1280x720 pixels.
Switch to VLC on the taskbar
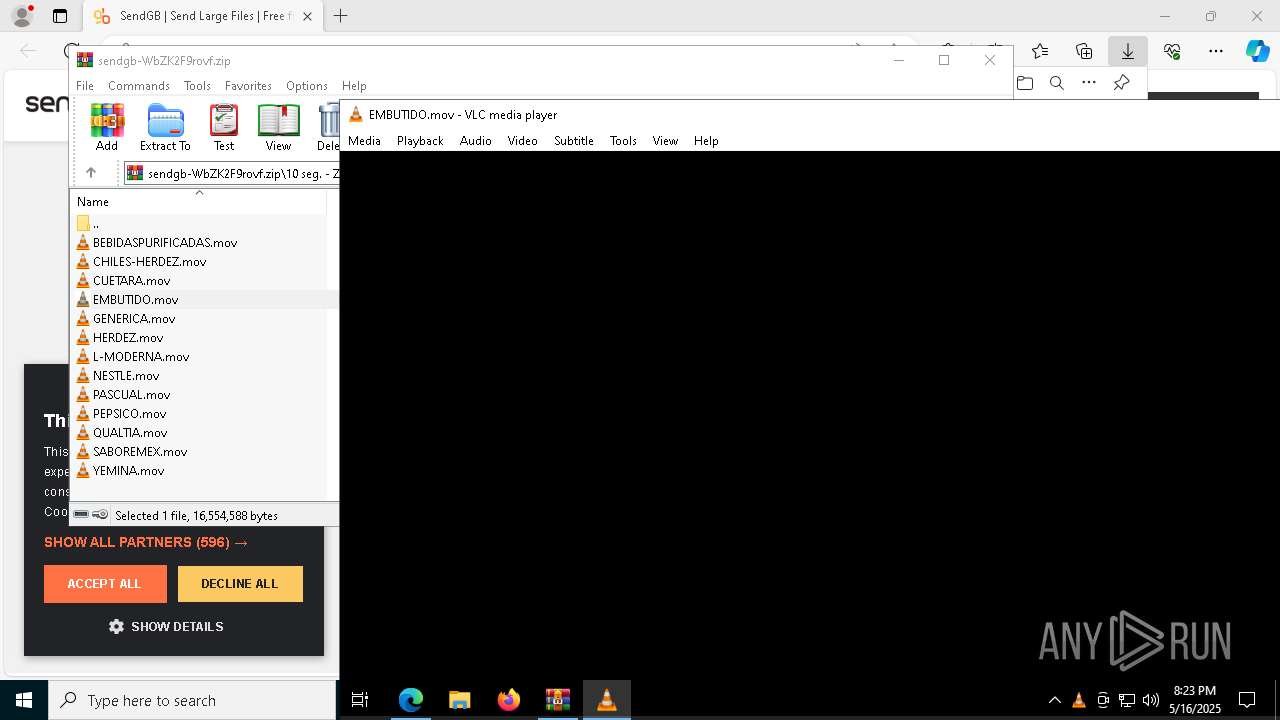tap(607, 700)
